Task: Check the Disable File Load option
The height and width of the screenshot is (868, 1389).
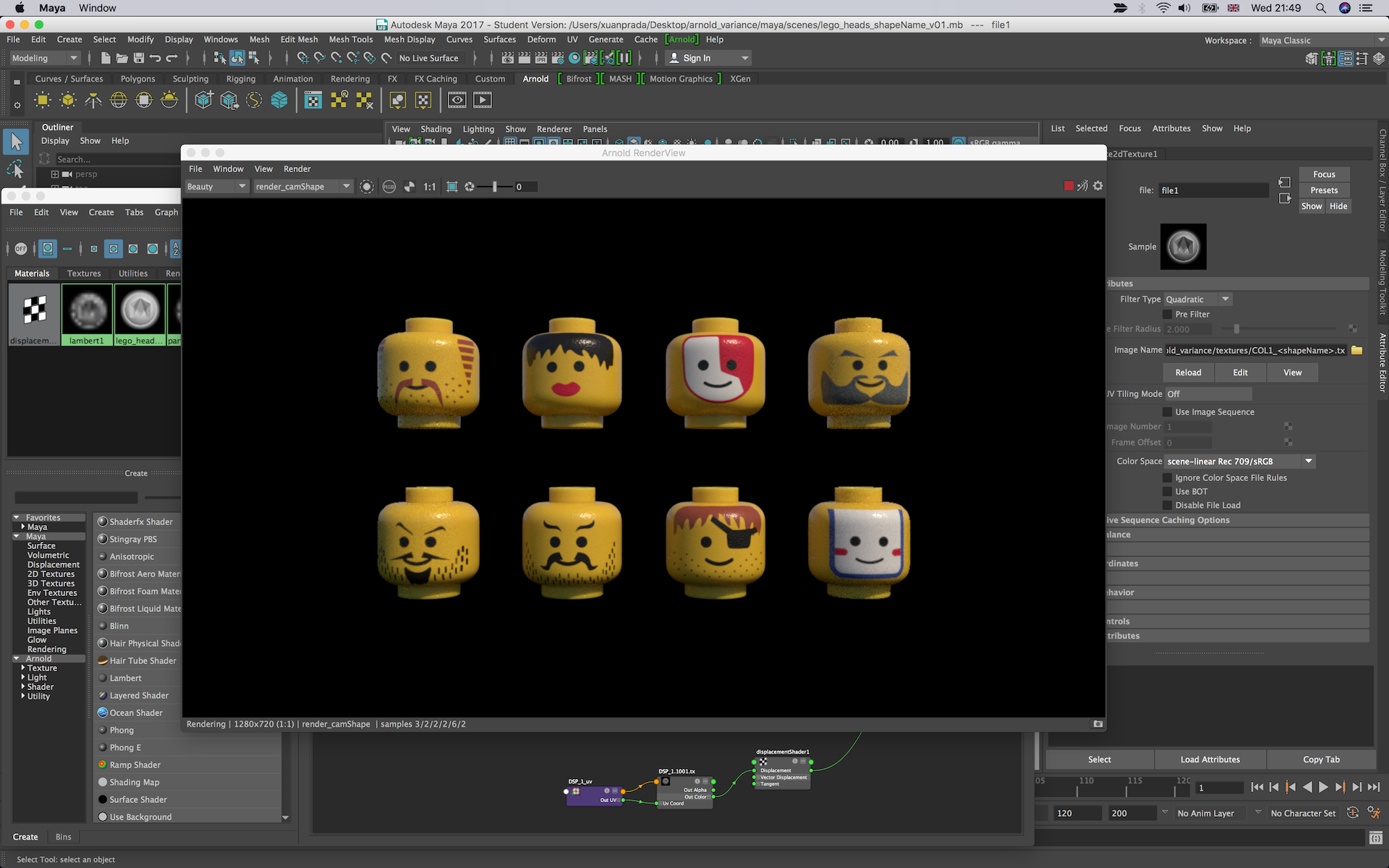Action: pos(1167,505)
